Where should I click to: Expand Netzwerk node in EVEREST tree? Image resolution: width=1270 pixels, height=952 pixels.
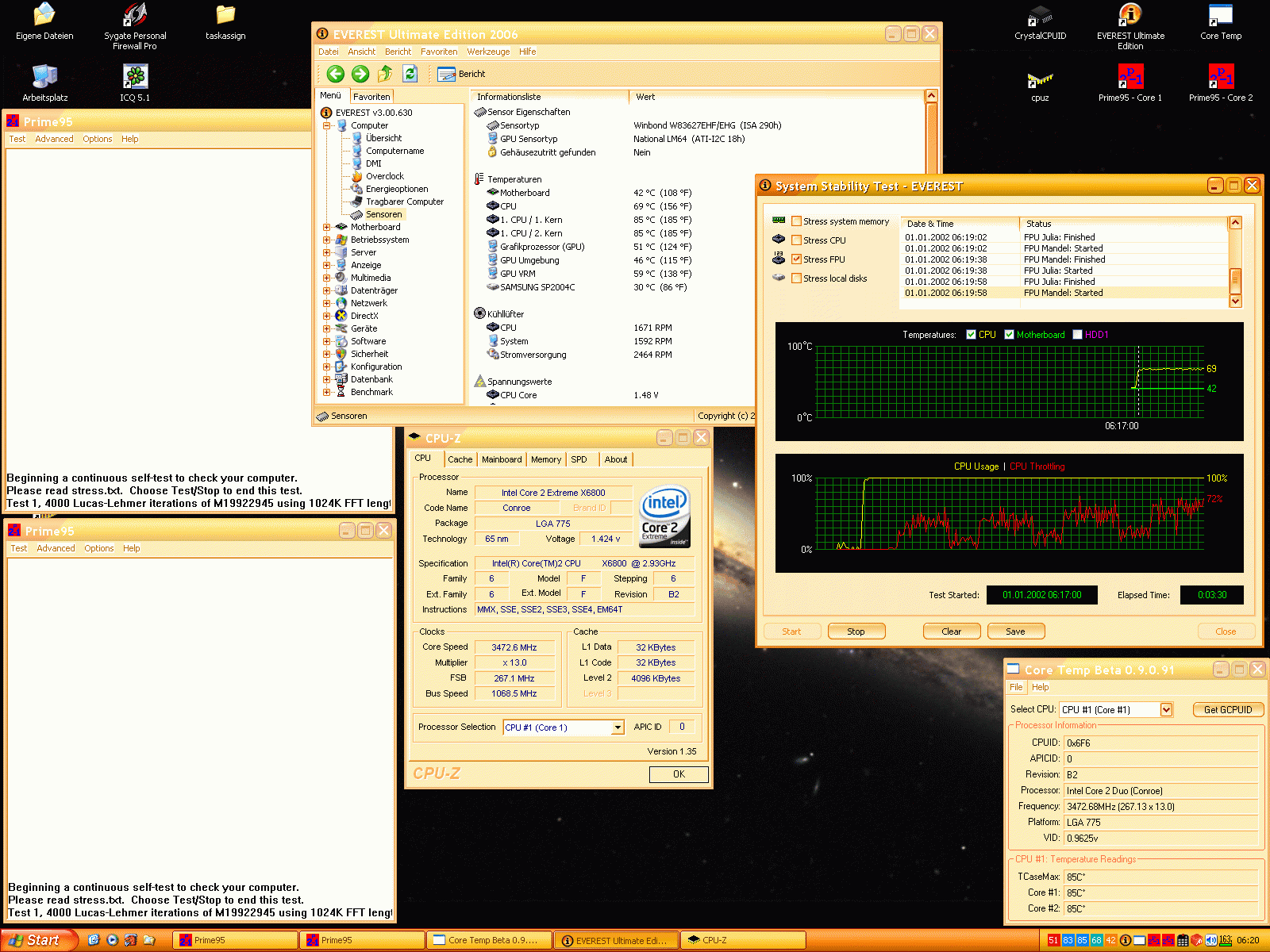coord(326,303)
